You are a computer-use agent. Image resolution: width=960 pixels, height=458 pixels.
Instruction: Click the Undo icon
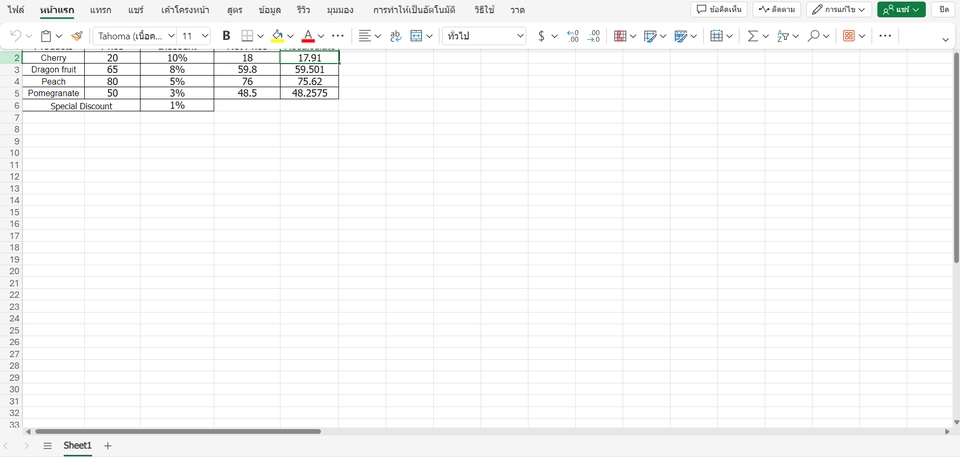pos(17,36)
